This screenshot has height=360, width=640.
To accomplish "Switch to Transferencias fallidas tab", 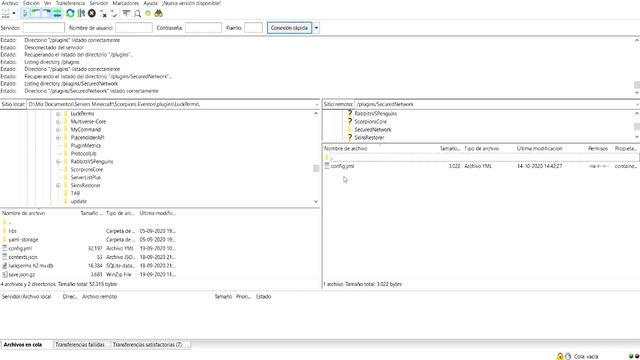I will tap(80, 345).
